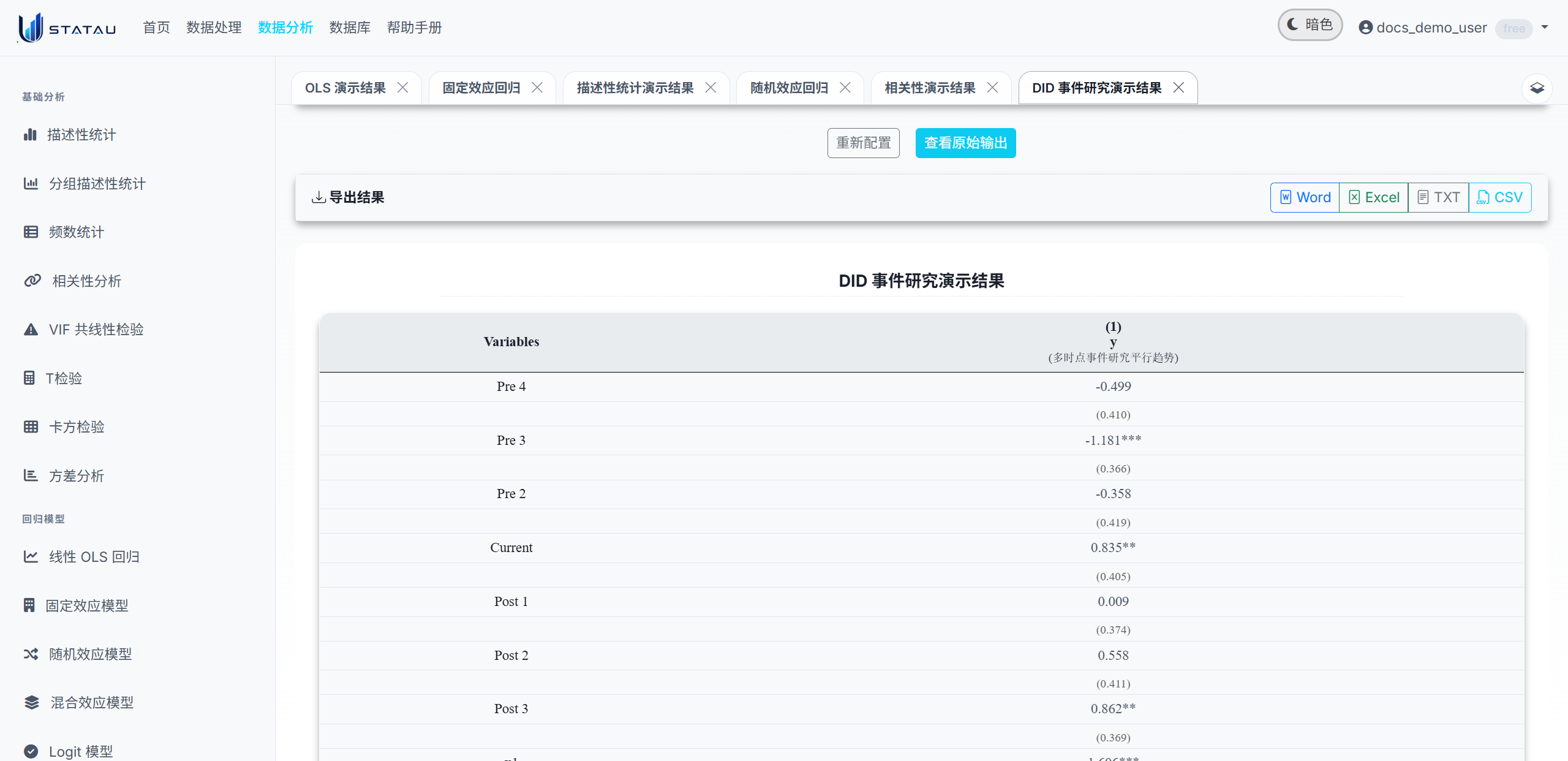This screenshot has width=1568, height=761.
Task: Open the 数据处理 menu
Action: pos(214,28)
